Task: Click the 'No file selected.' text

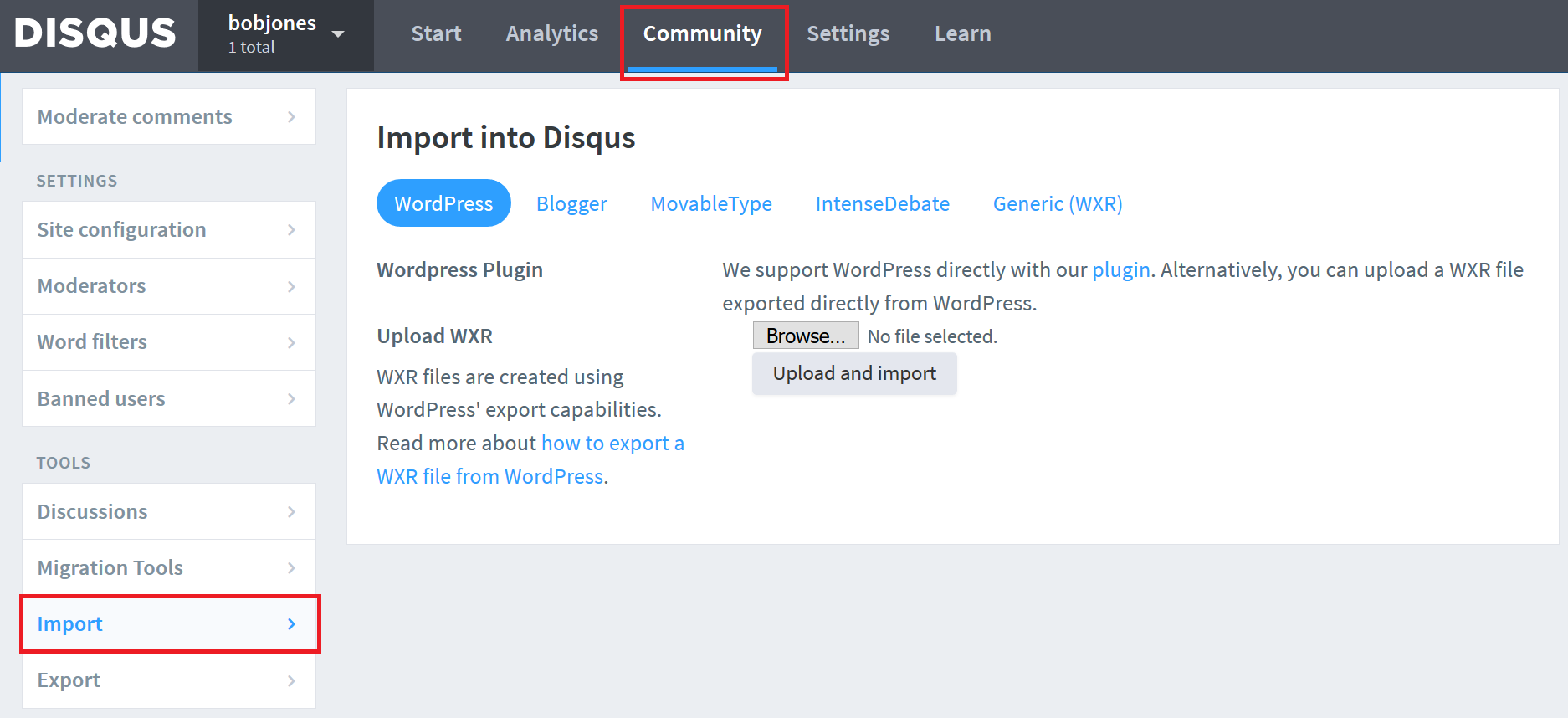Action: [x=932, y=336]
